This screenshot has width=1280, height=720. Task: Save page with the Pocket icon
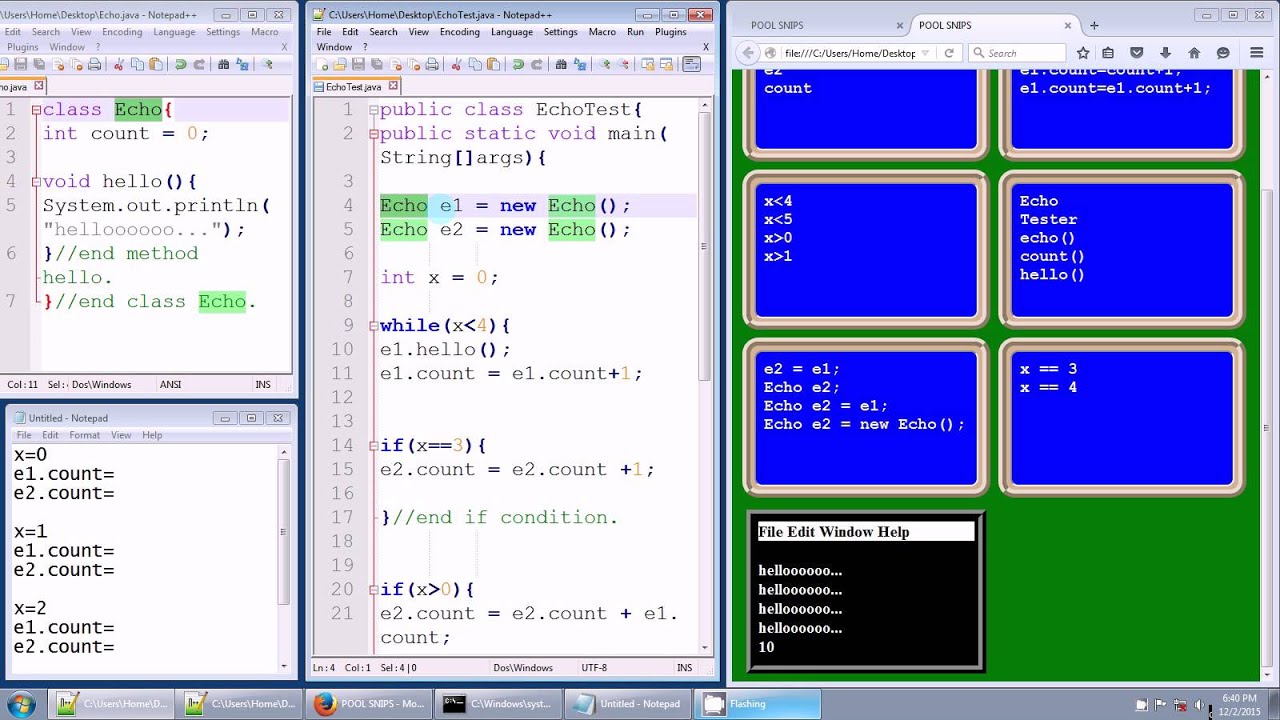tap(1137, 53)
